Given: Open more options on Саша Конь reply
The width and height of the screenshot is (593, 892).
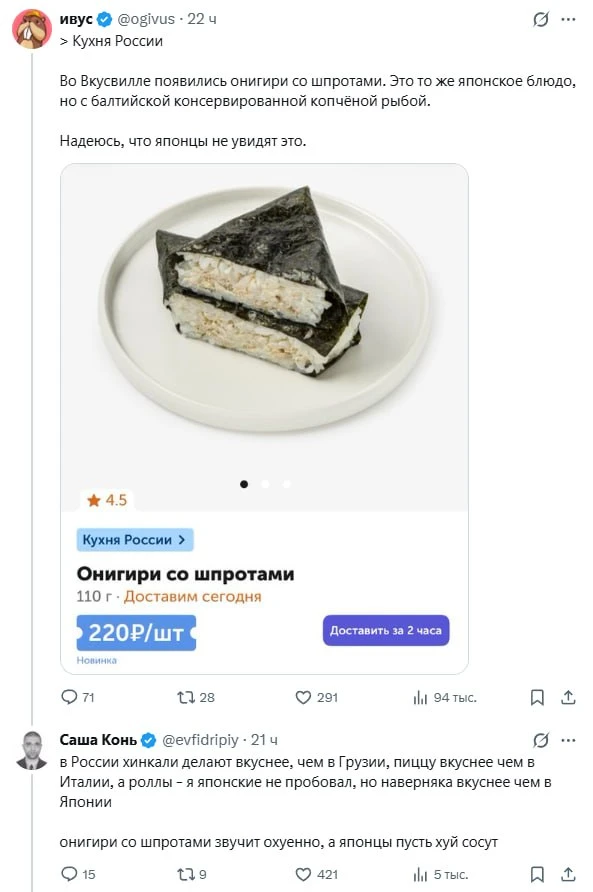Looking at the screenshot, I should point(569,740).
